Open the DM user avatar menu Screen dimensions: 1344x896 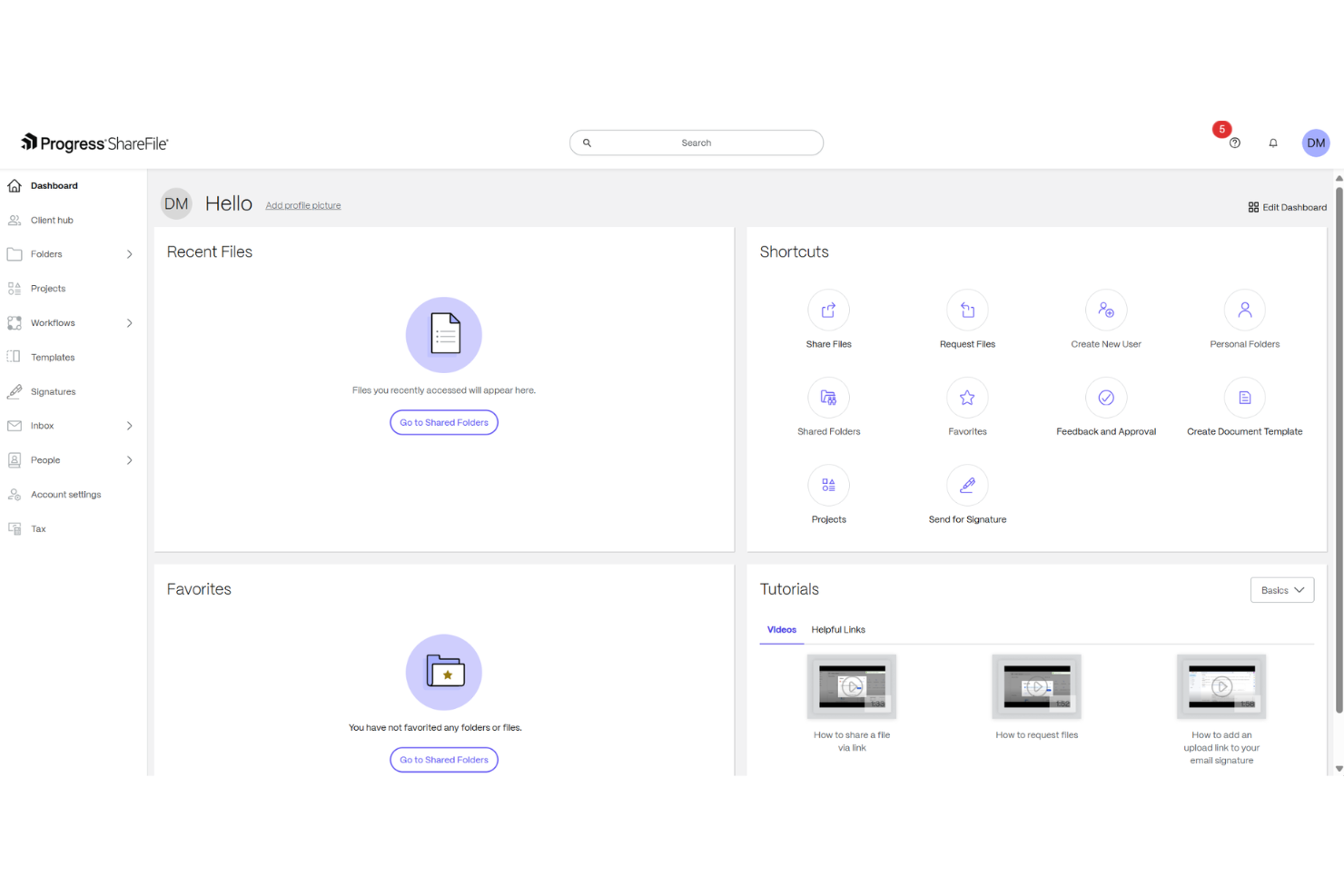pyautogui.click(x=1316, y=143)
